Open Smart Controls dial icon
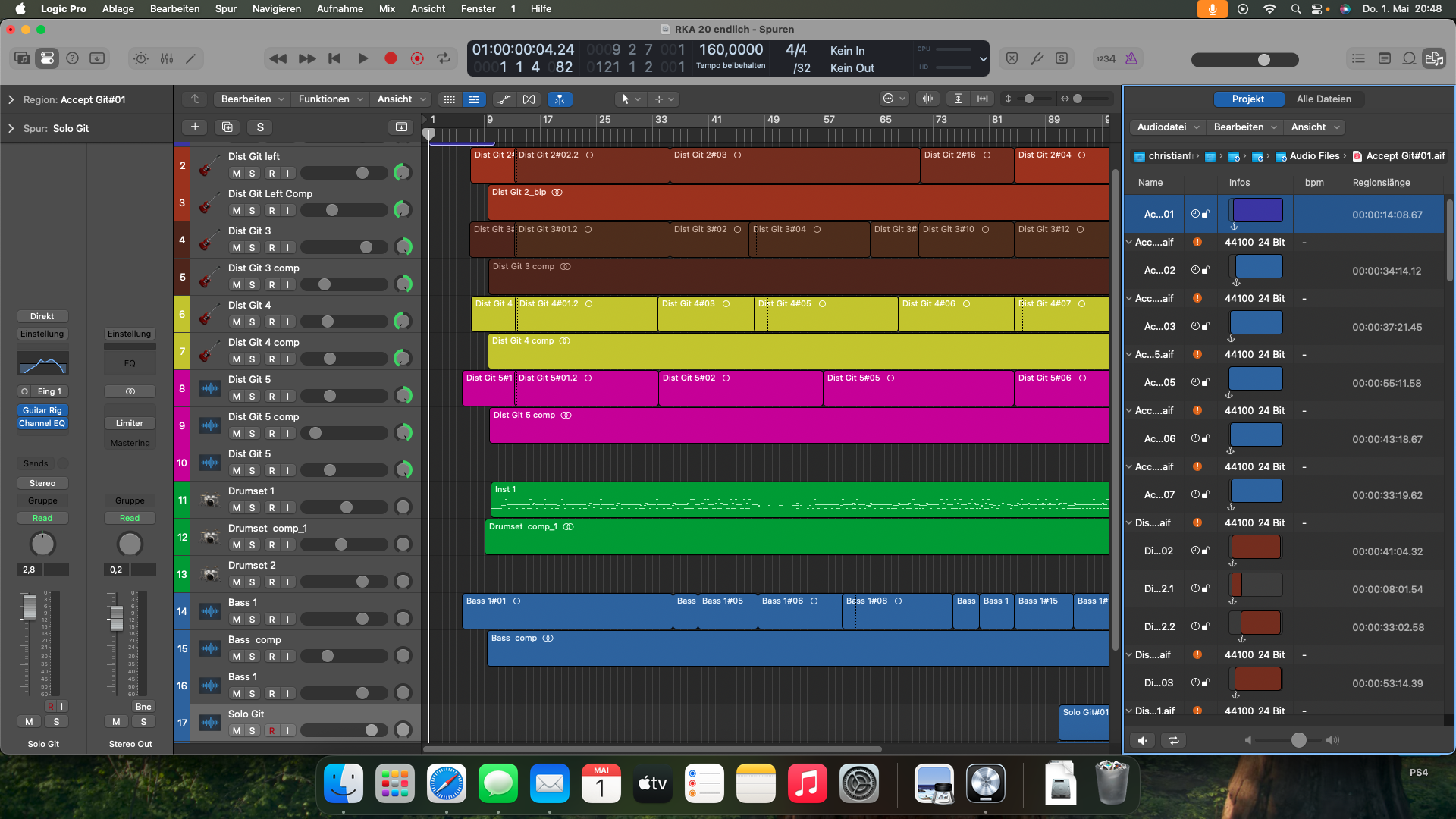1456x819 pixels. pos(141,58)
